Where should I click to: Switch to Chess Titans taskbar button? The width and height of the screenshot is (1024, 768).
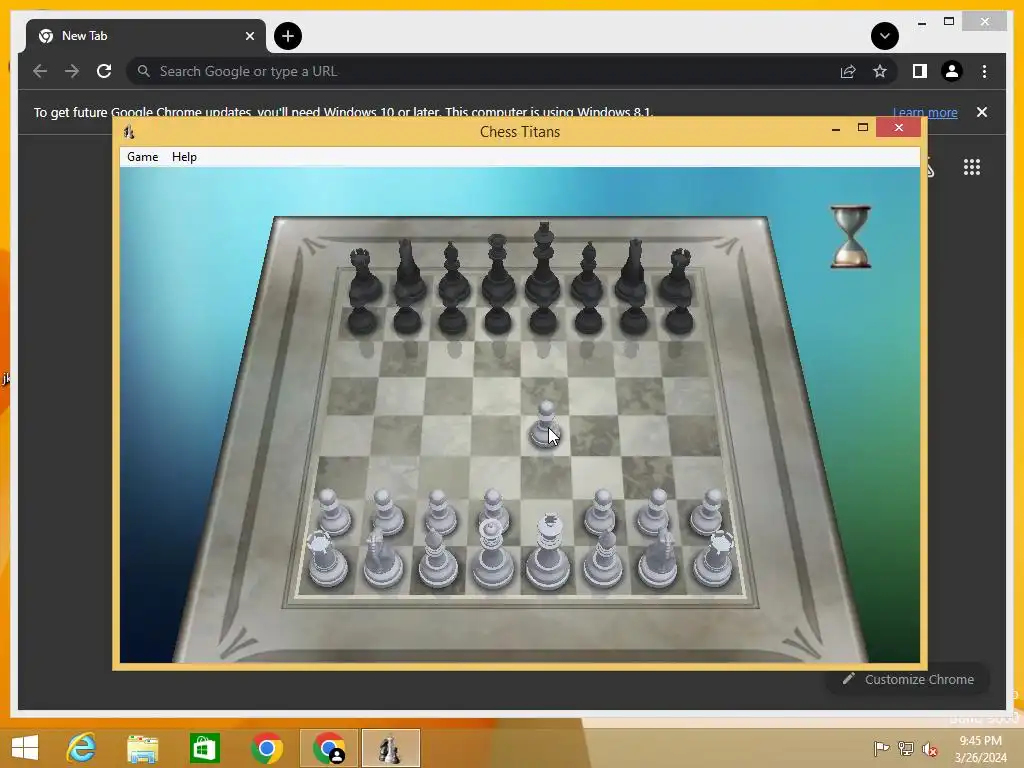point(391,748)
